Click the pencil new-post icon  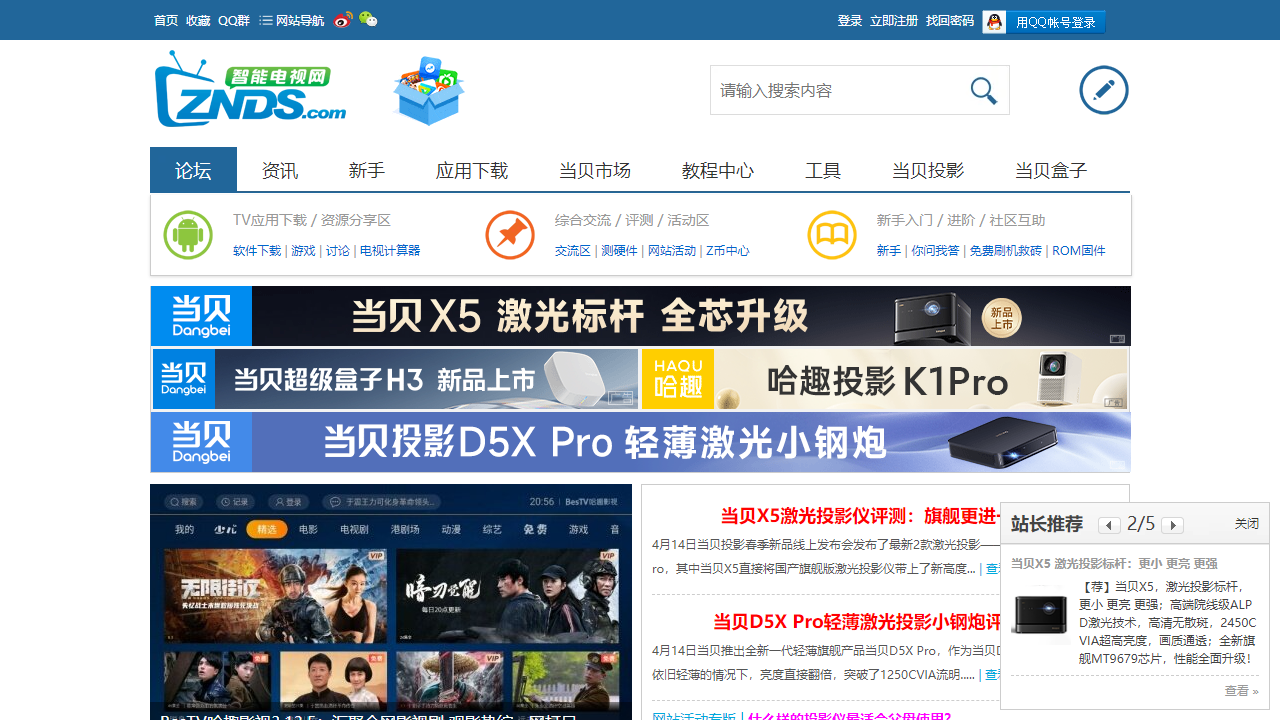pos(1104,90)
